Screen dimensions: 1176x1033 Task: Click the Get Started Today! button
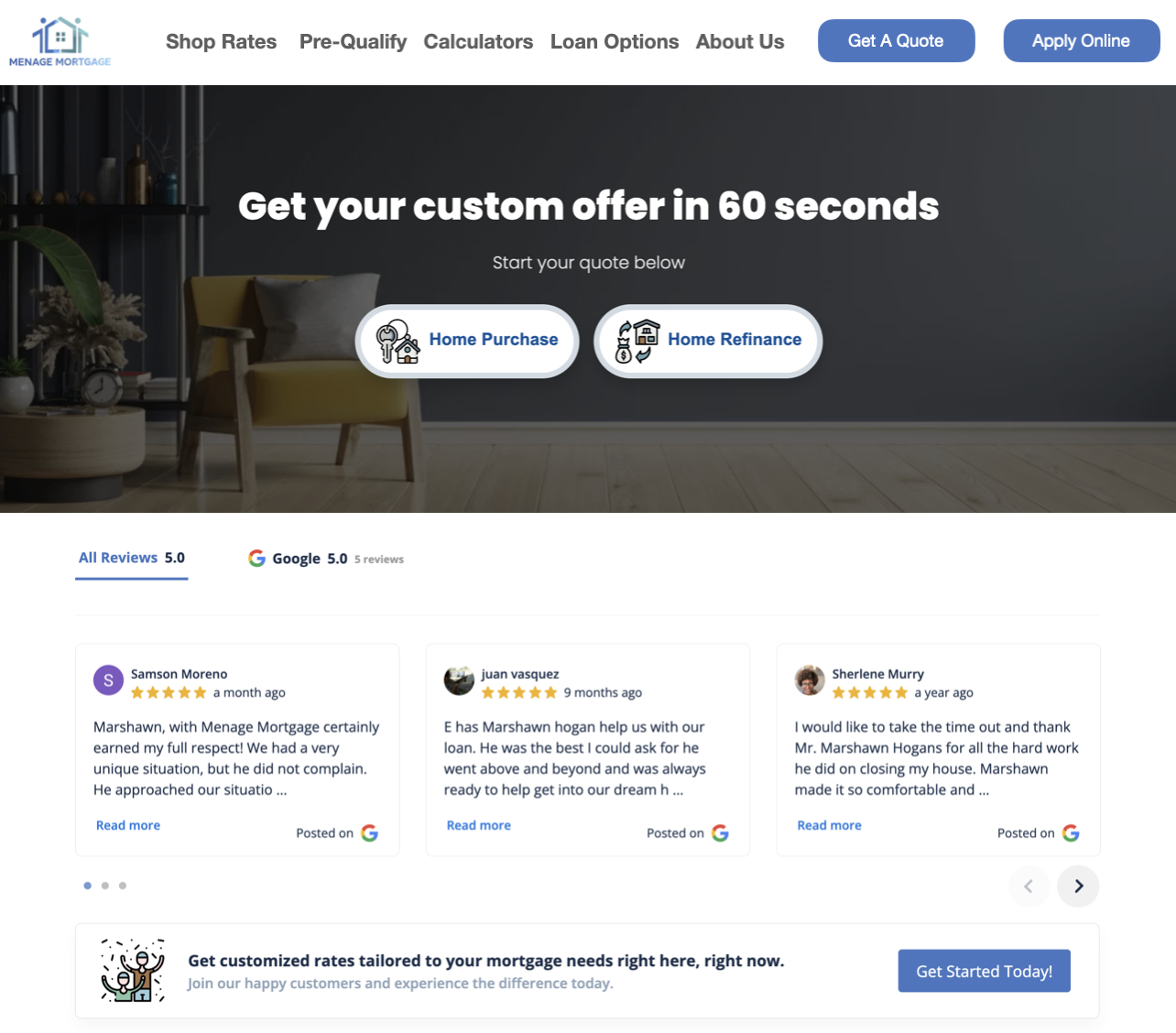[985, 971]
